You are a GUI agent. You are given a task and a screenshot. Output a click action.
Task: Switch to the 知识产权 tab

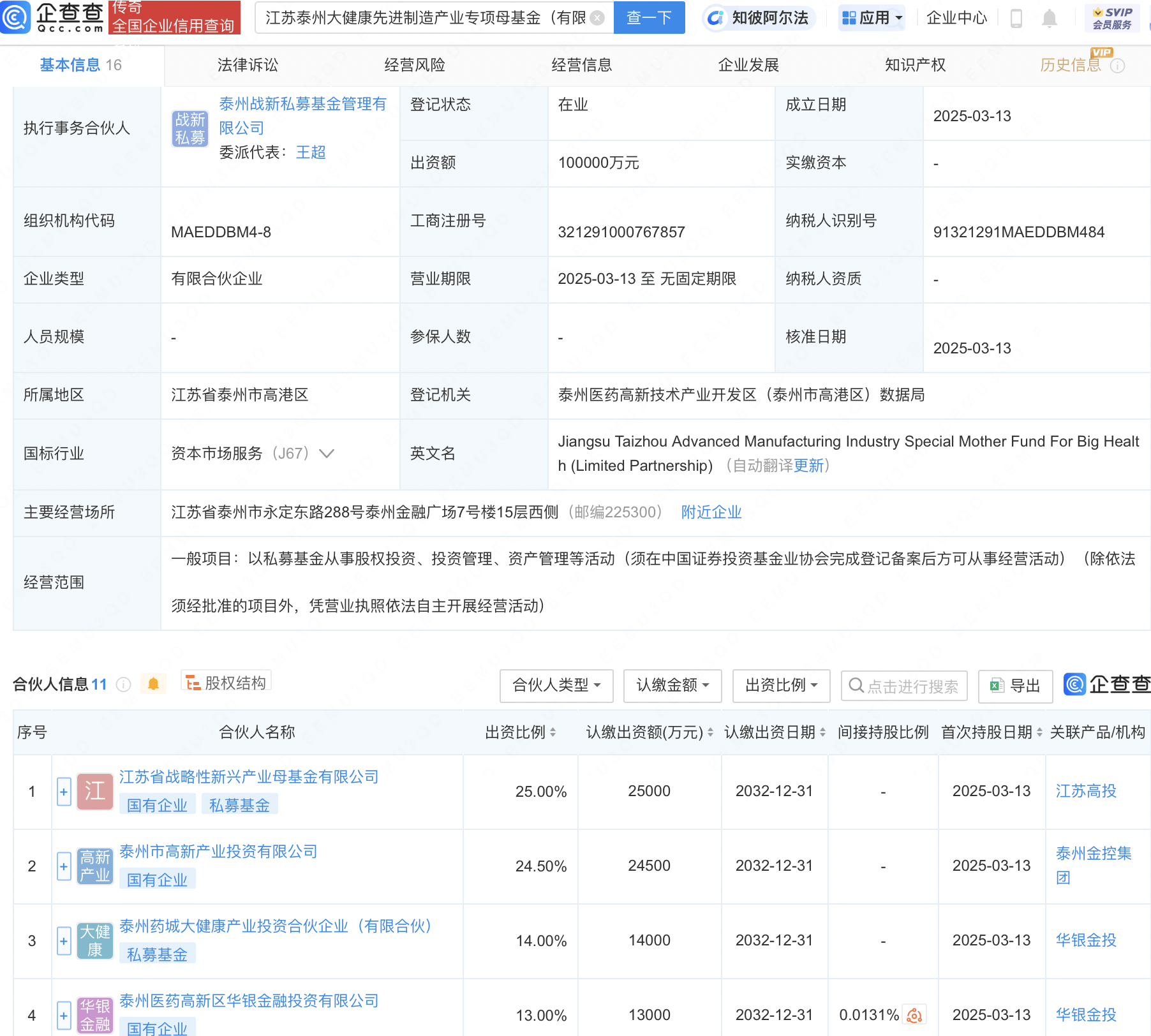[x=915, y=65]
